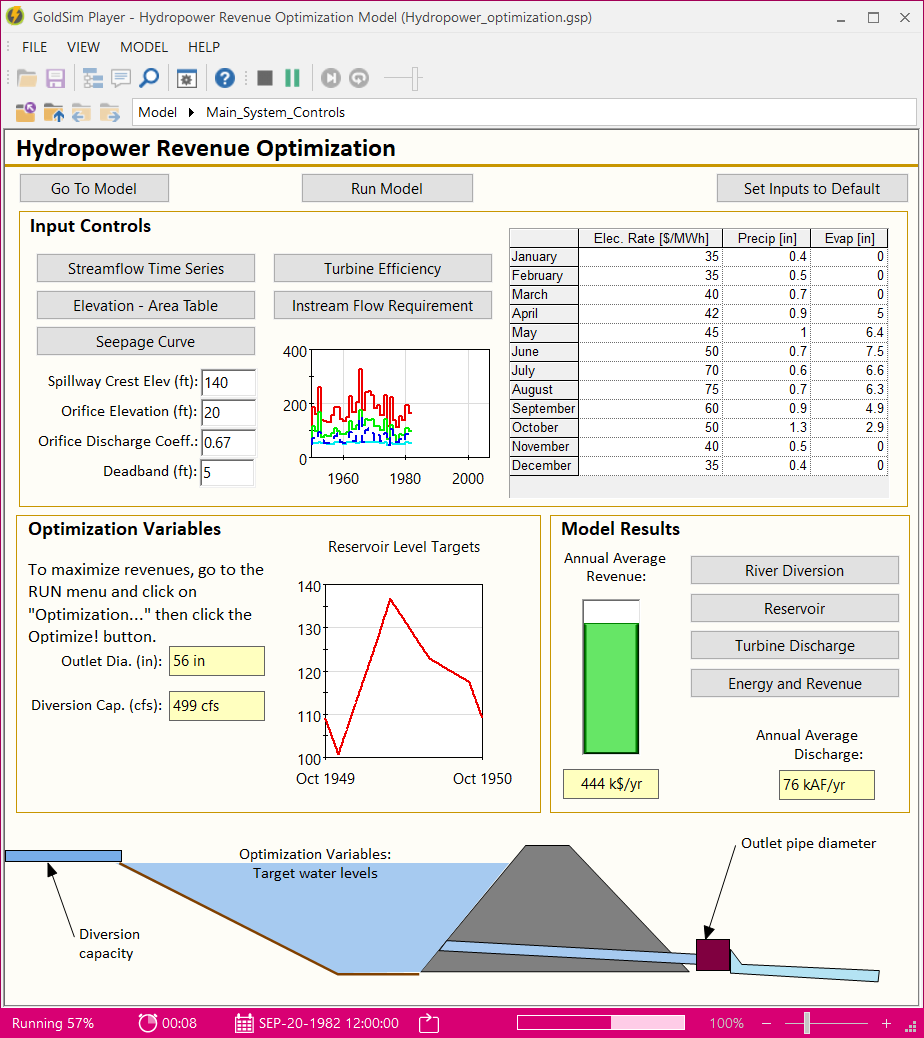The image size is (924, 1038).
Task: Go to top-level container folder icon
Action: 26,113
